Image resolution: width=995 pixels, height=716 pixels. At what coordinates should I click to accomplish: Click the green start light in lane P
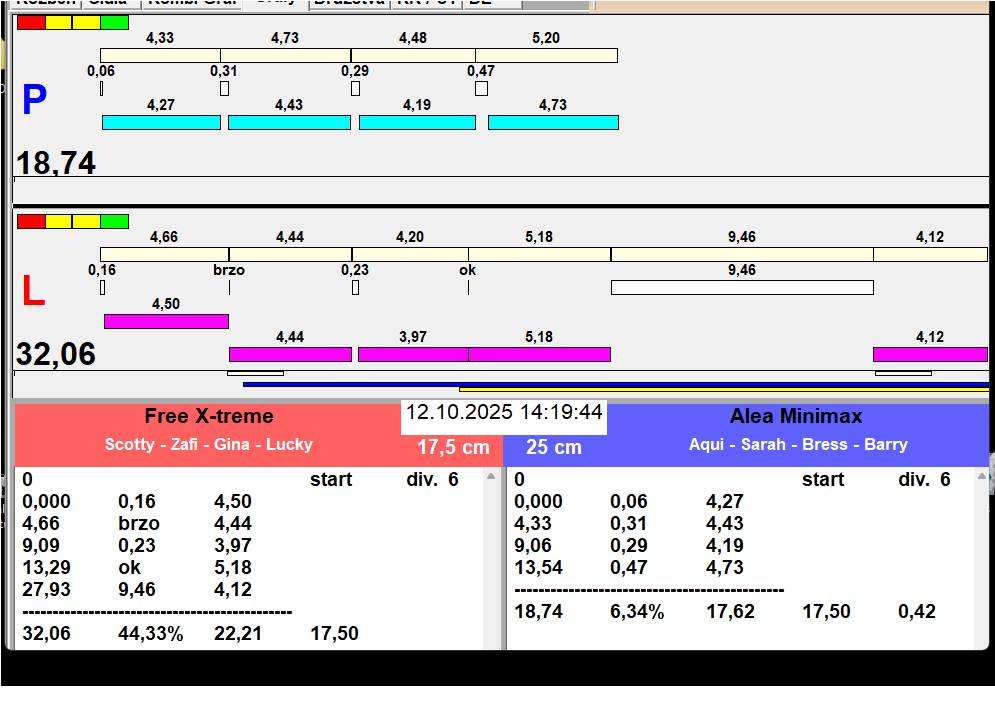[115, 22]
